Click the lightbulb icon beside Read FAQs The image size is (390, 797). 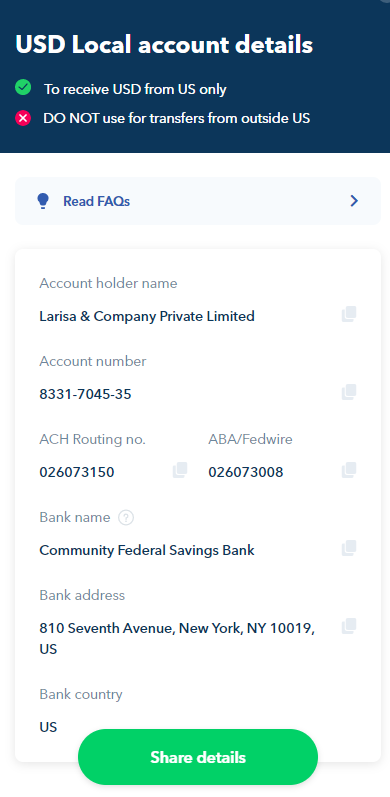(43, 201)
